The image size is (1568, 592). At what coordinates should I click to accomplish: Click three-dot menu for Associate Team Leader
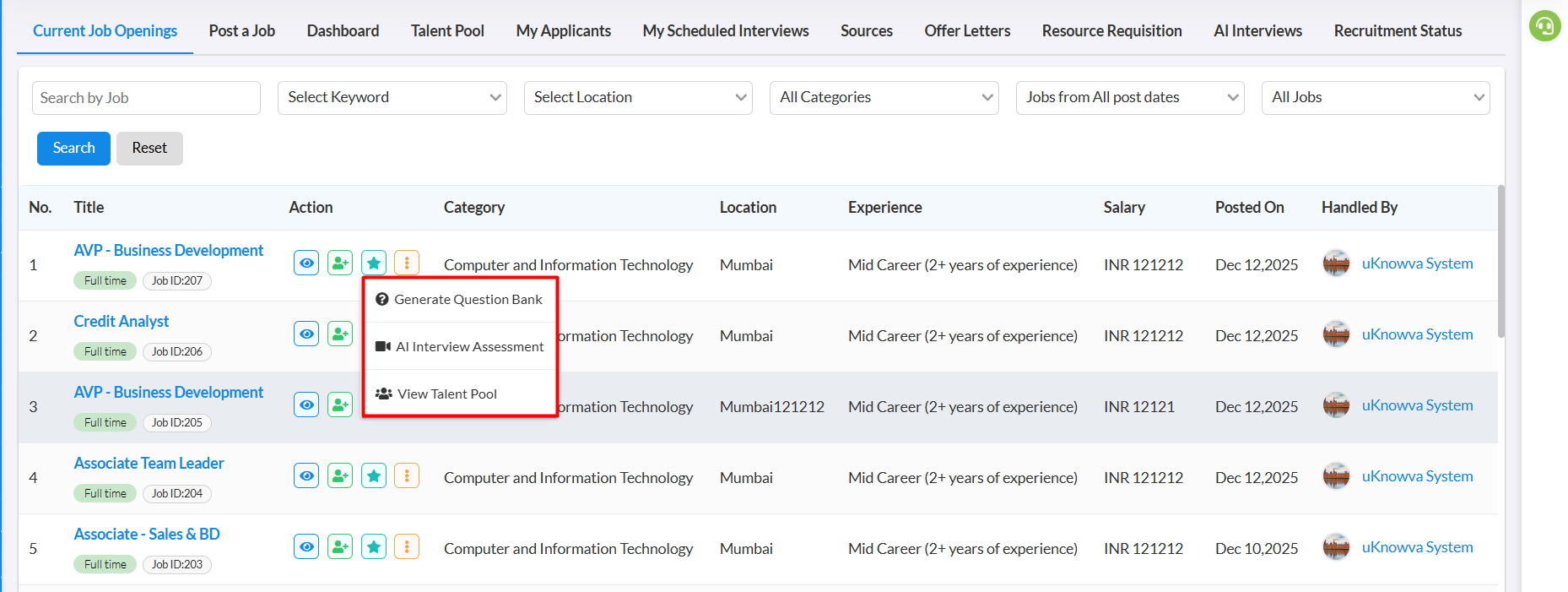pos(407,476)
